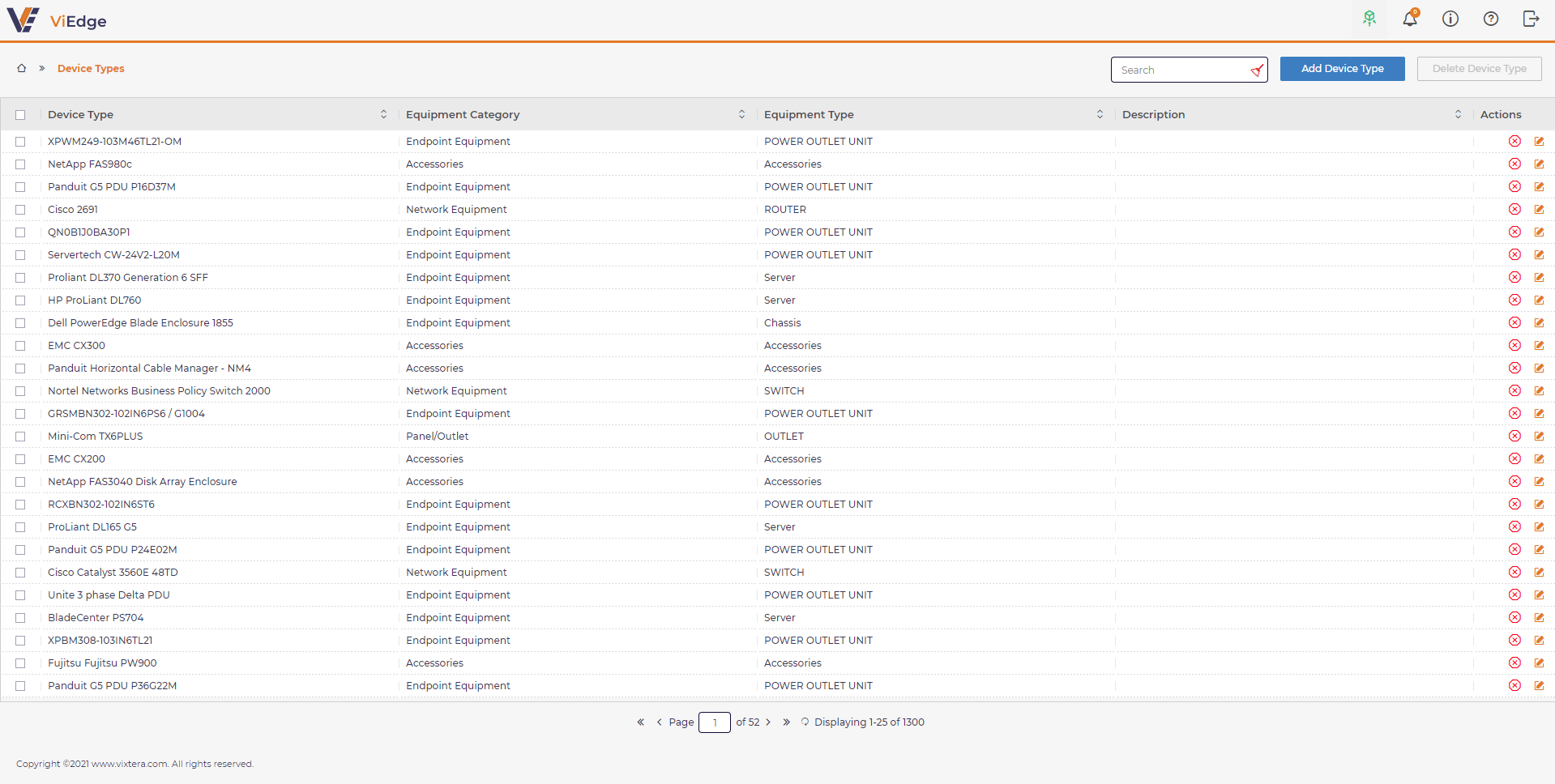Click 'Chassis' equipment type cell
The height and width of the screenshot is (784, 1555).
[782, 322]
